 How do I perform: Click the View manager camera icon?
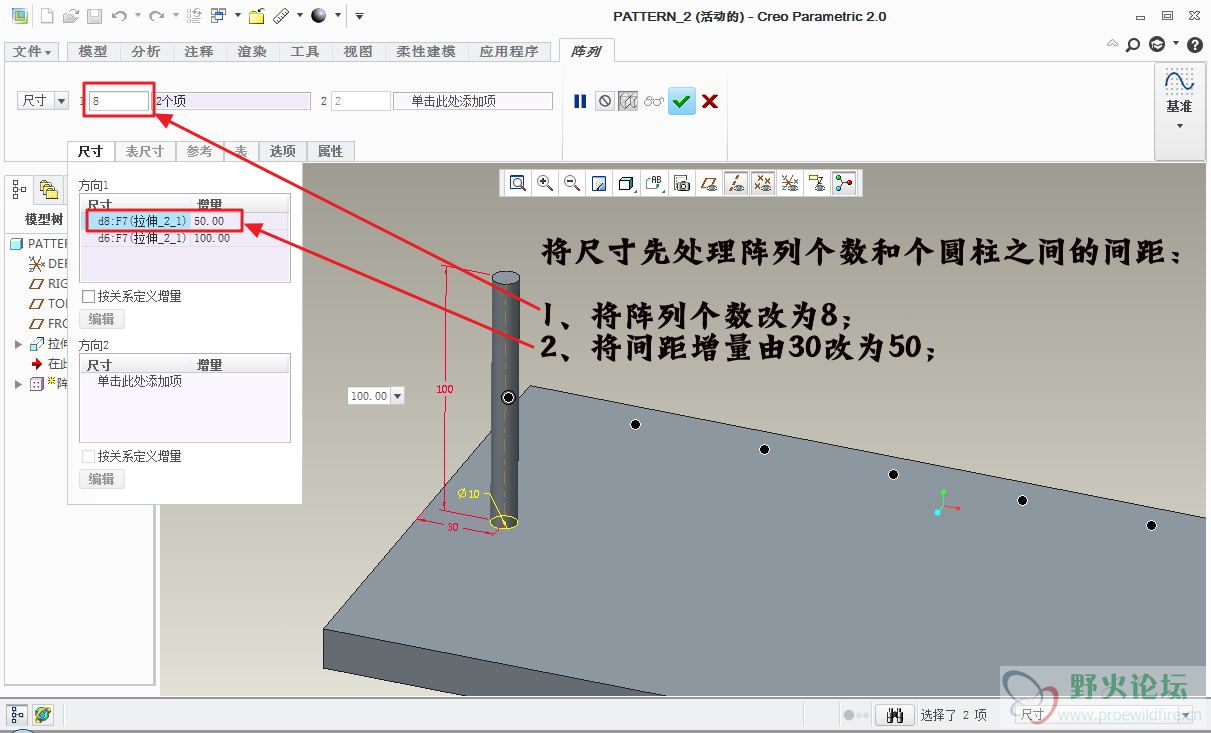pos(682,183)
